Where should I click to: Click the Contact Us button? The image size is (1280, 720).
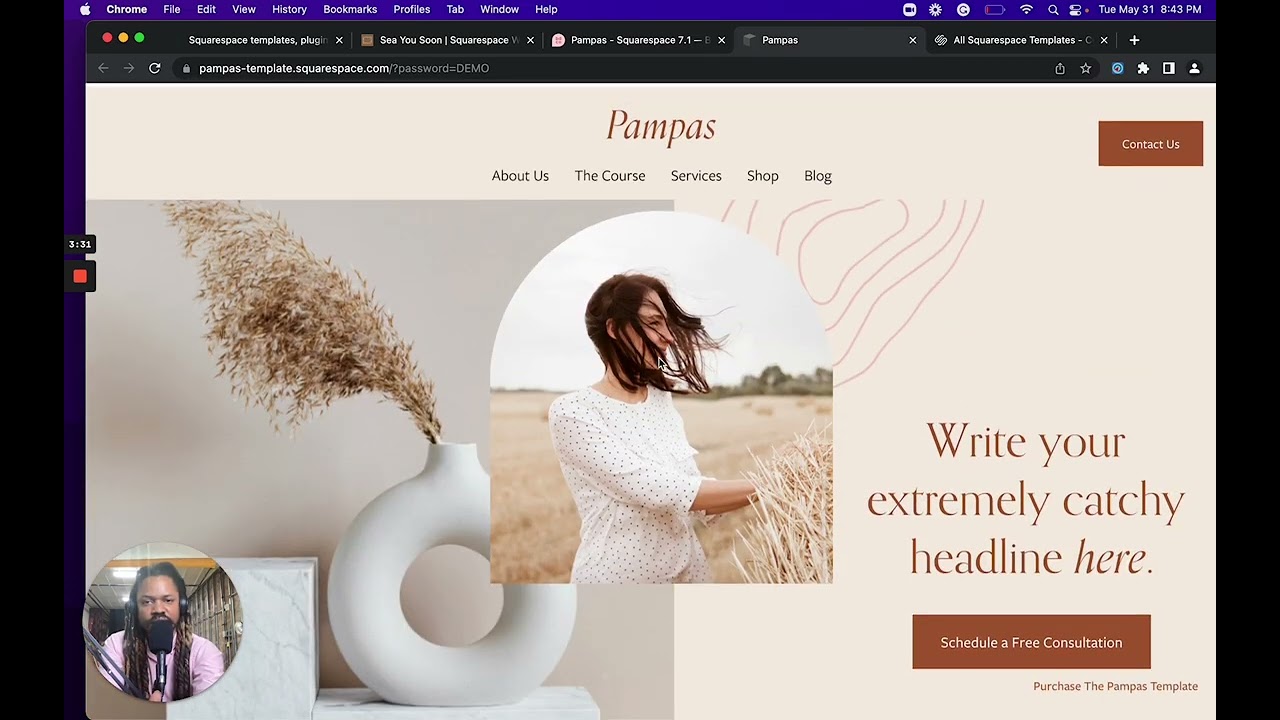pos(1150,144)
